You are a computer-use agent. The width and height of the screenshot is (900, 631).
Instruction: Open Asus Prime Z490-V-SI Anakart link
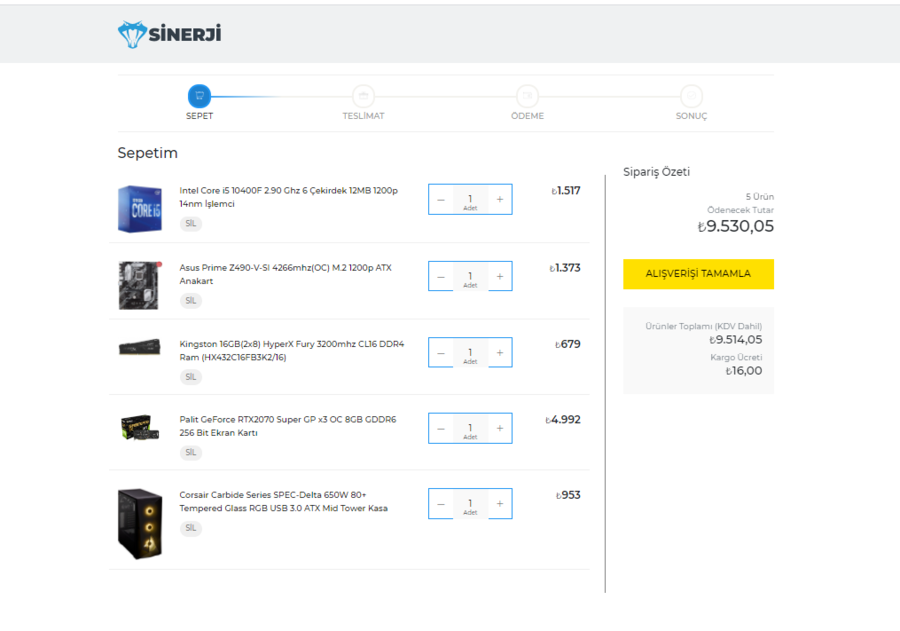(x=285, y=274)
